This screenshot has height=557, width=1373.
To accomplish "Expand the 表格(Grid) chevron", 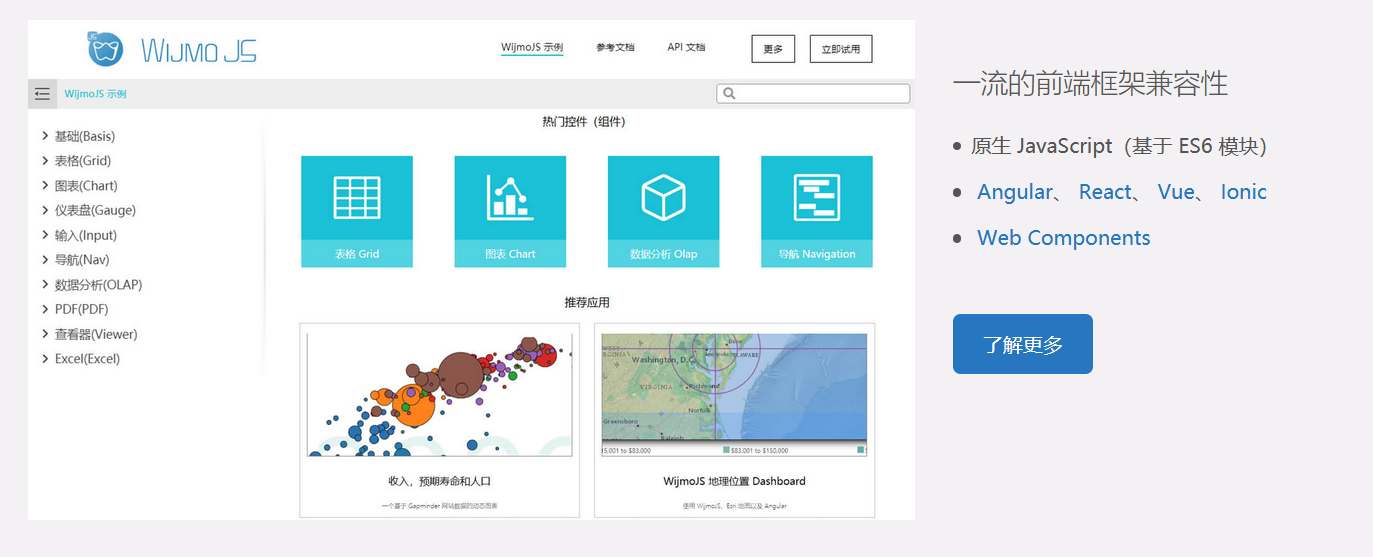I will pyautogui.click(x=46, y=161).
